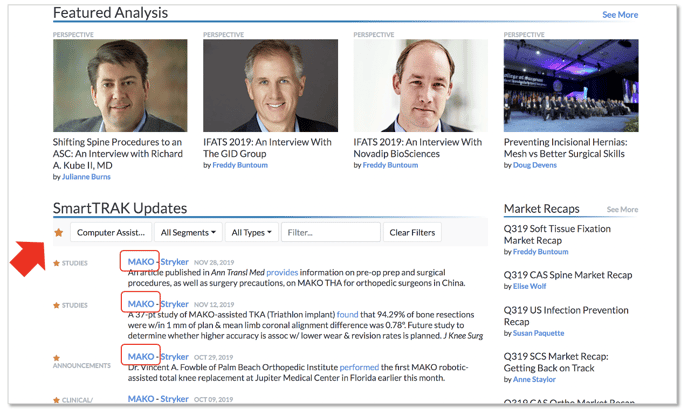Open Q319 US Infection Prevention Recap
Screen dimensions: 688x416
[x=566, y=316]
